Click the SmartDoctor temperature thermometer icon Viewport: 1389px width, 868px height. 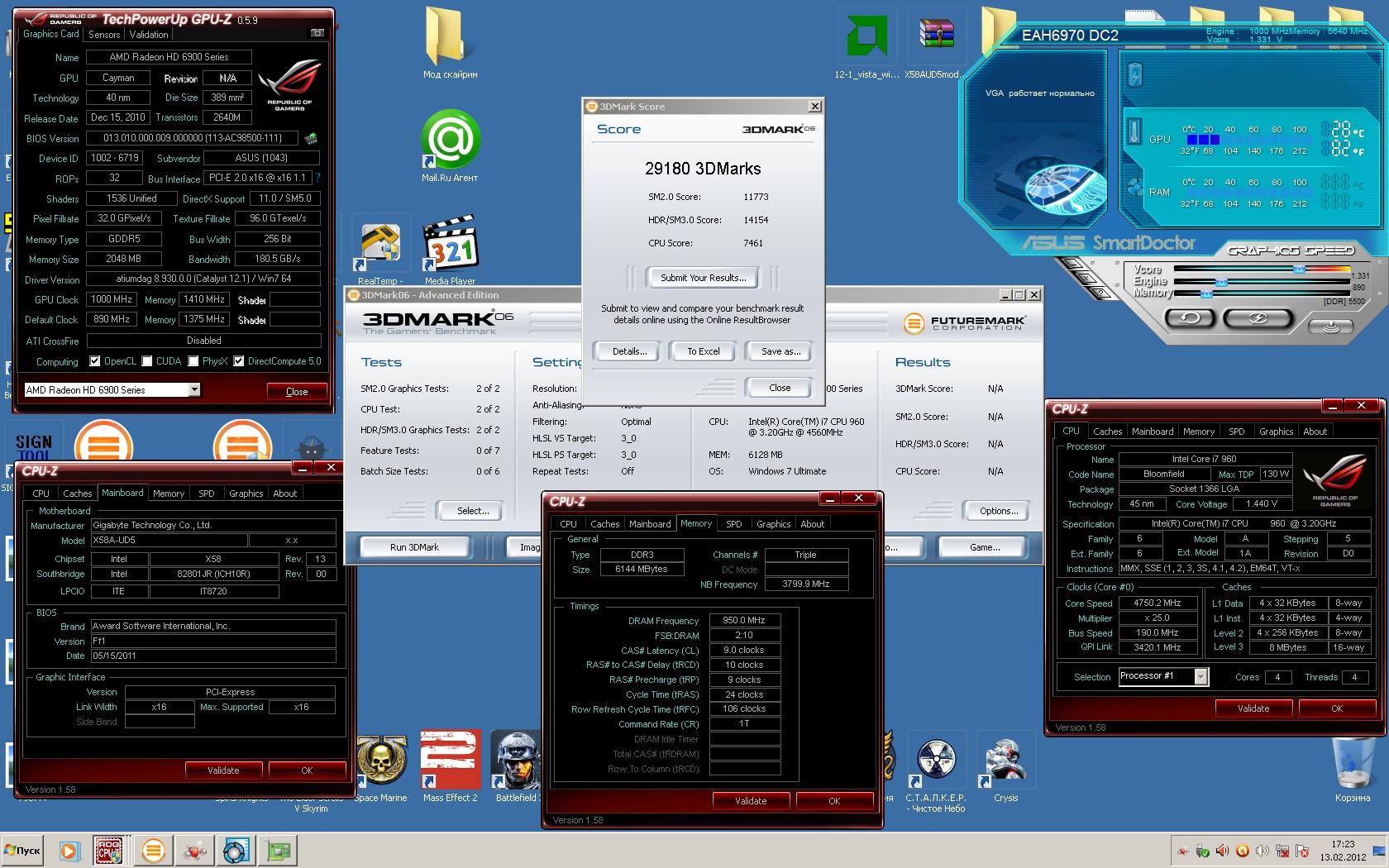pos(1135,132)
